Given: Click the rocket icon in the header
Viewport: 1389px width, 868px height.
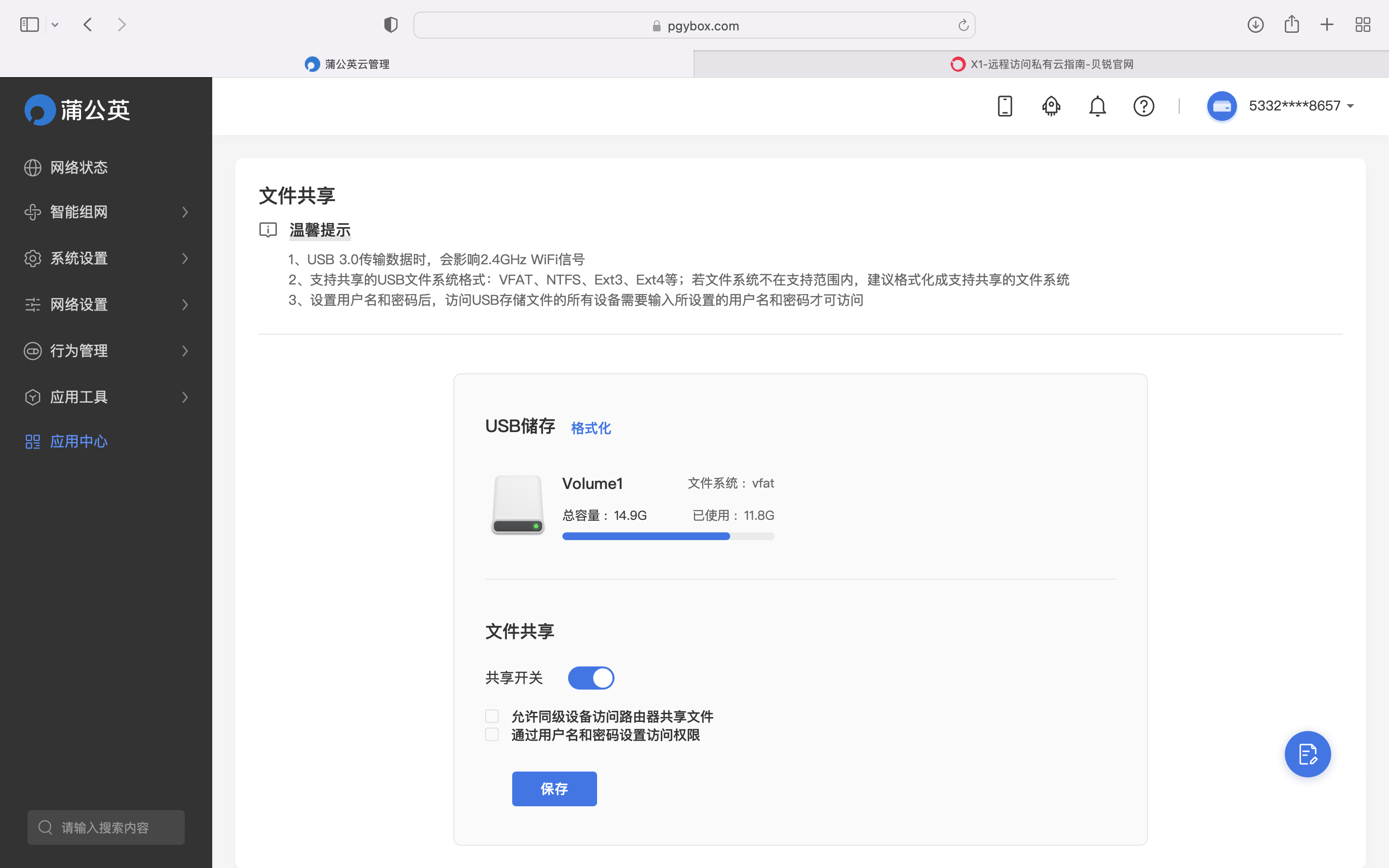Looking at the screenshot, I should 1051,106.
